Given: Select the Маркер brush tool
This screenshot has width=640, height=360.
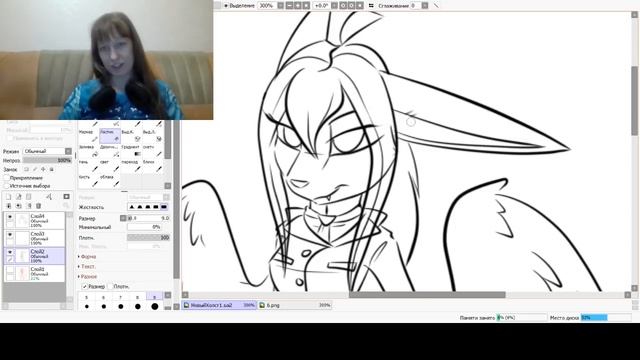Looking at the screenshot, I should [89, 136].
